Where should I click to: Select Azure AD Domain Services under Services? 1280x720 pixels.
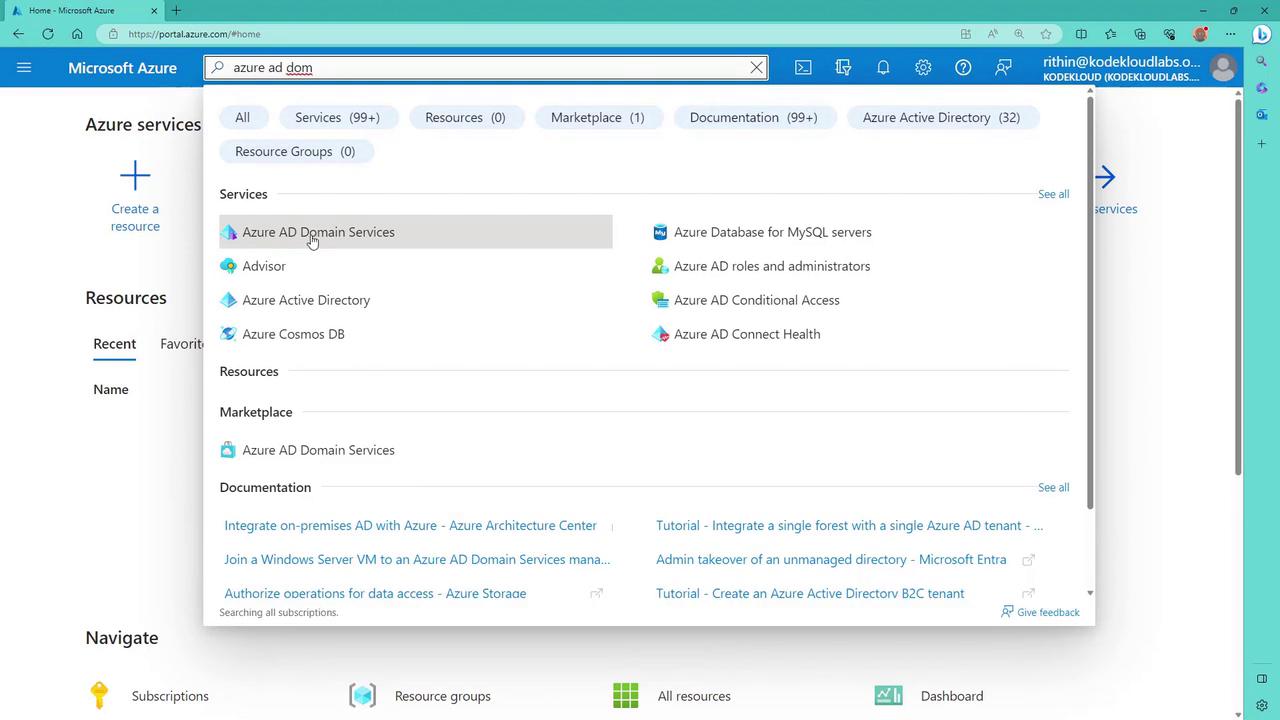pyautogui.click(x=318, y=232)
